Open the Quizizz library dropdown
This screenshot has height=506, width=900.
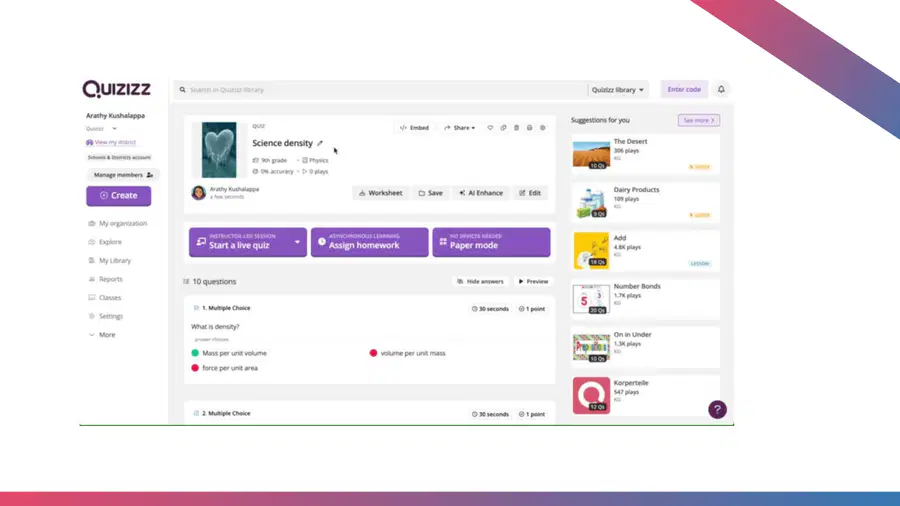coord(618,89)
